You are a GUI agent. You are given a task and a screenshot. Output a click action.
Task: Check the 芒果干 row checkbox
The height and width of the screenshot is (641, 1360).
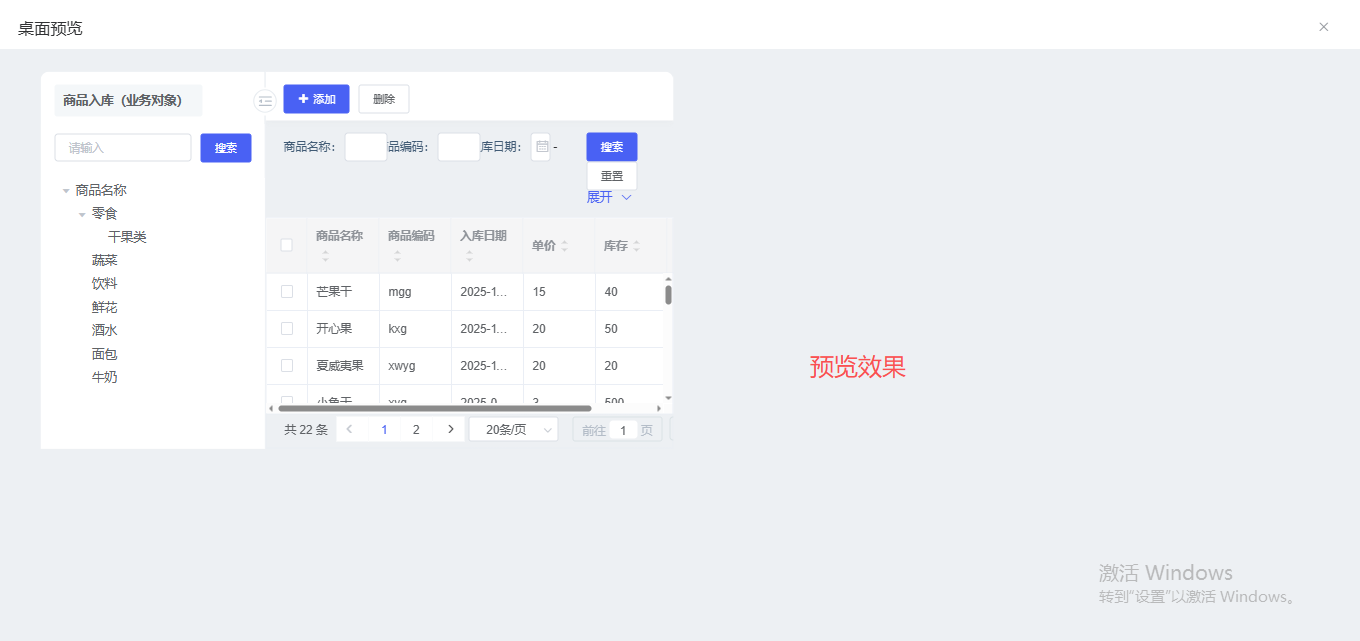pos(287,292)
